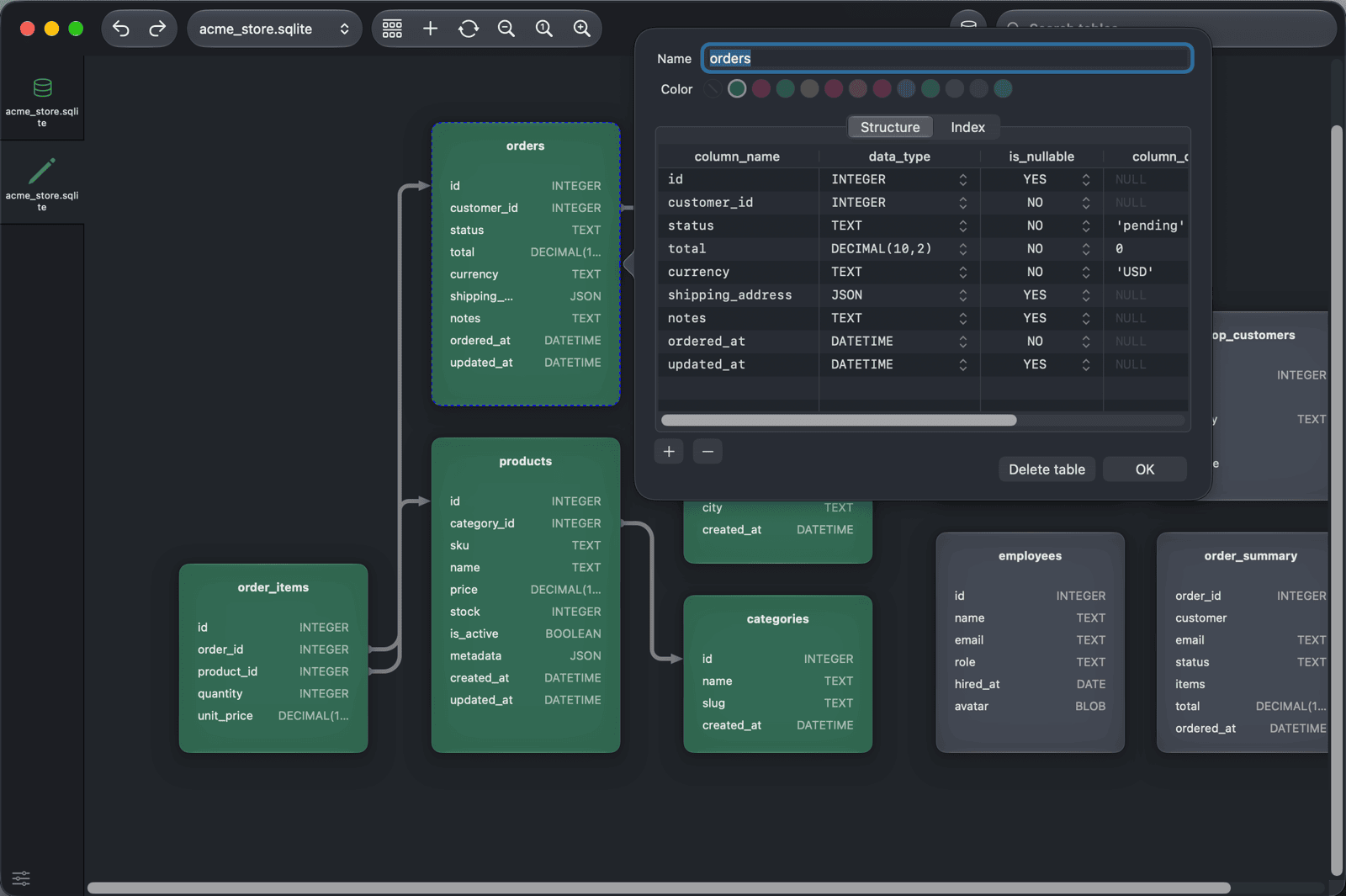Viewport: 1346px width, 896px height.
Task: Zoom in on the diagram
Action: tap(581, 29)
